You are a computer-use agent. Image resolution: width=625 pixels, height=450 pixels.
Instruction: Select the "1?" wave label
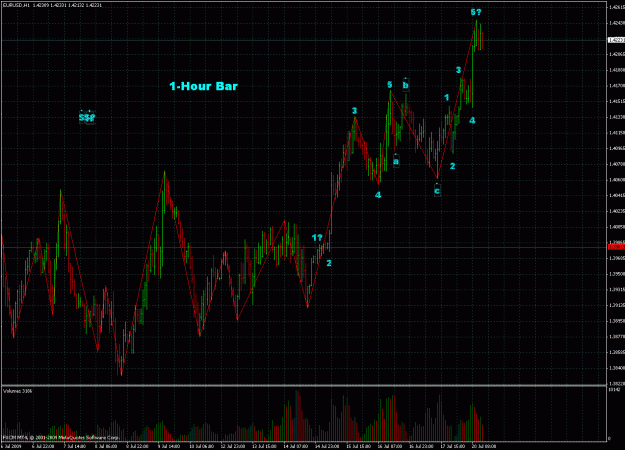317,238
